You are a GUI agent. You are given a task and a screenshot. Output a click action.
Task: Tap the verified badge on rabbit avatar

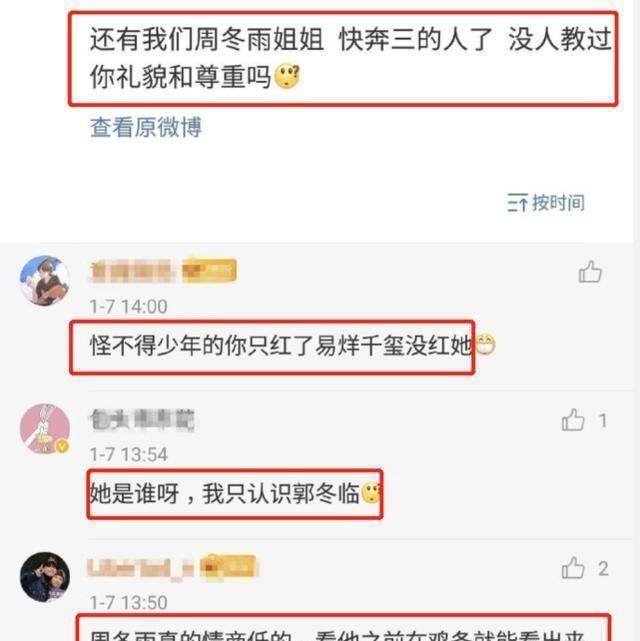tap(62, 446)
